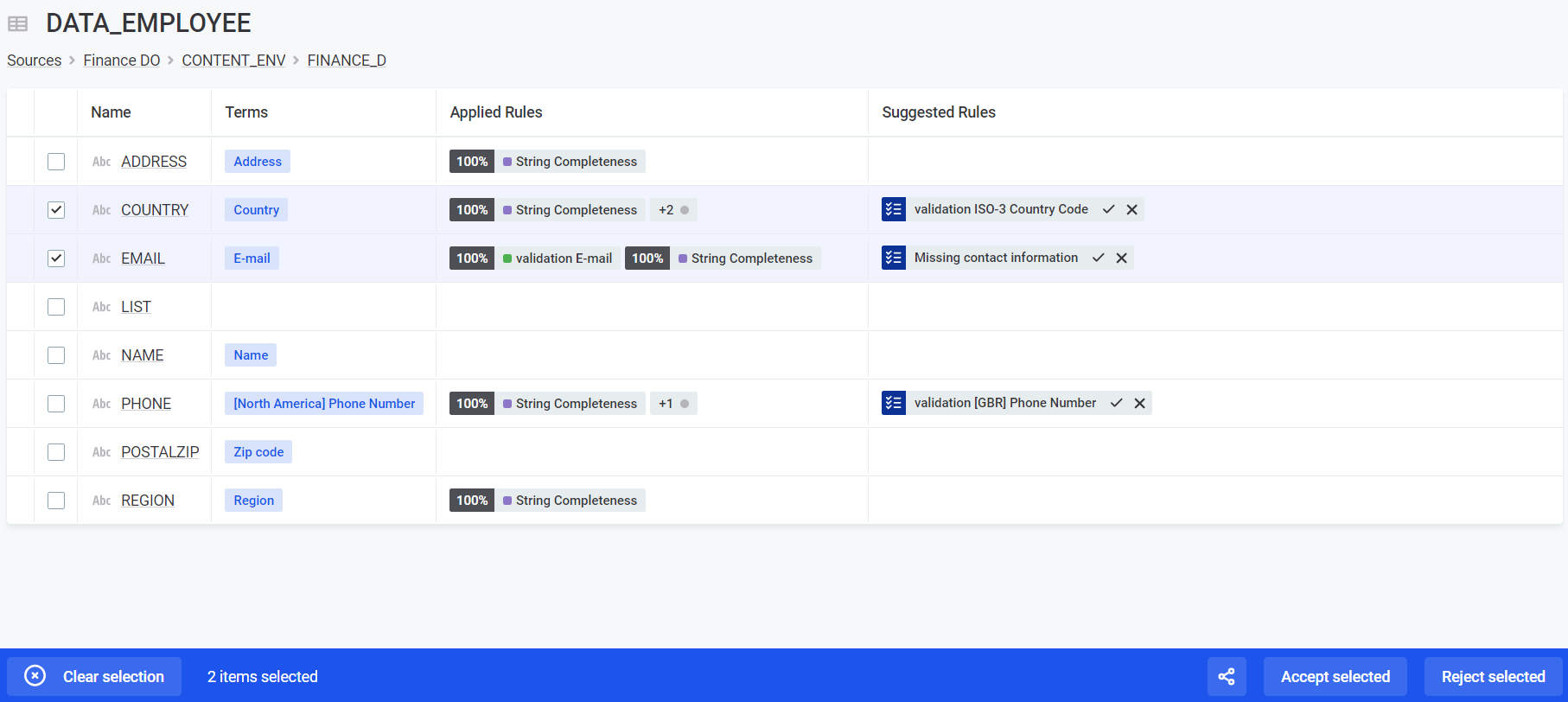Reject the validation [GBR] Phone Number suggestion
The image size is (1568, 702).
click(1139, 403)
